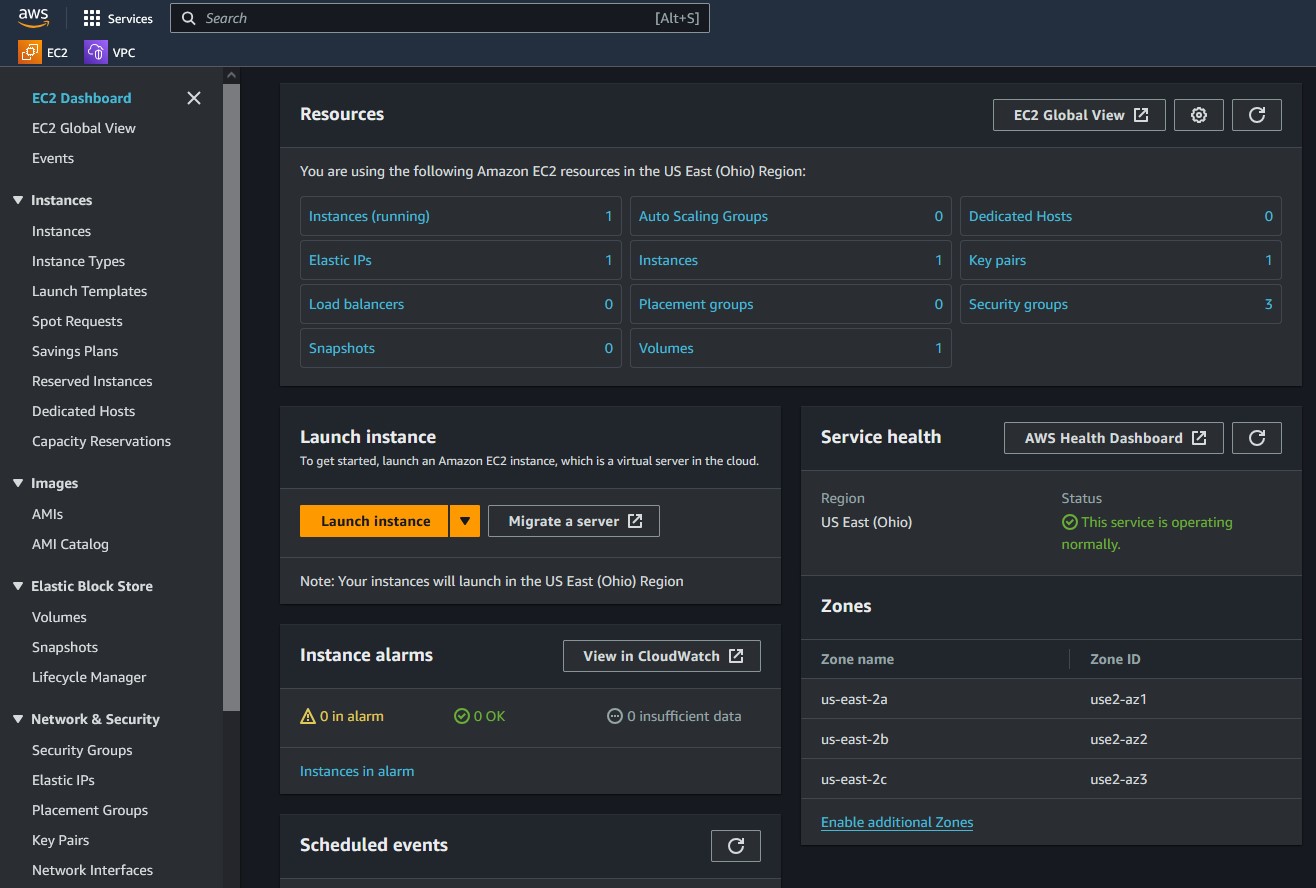This screenshot has height=888, width=1316.
Task: Click Enable additional Zones link
Action: 897,822
